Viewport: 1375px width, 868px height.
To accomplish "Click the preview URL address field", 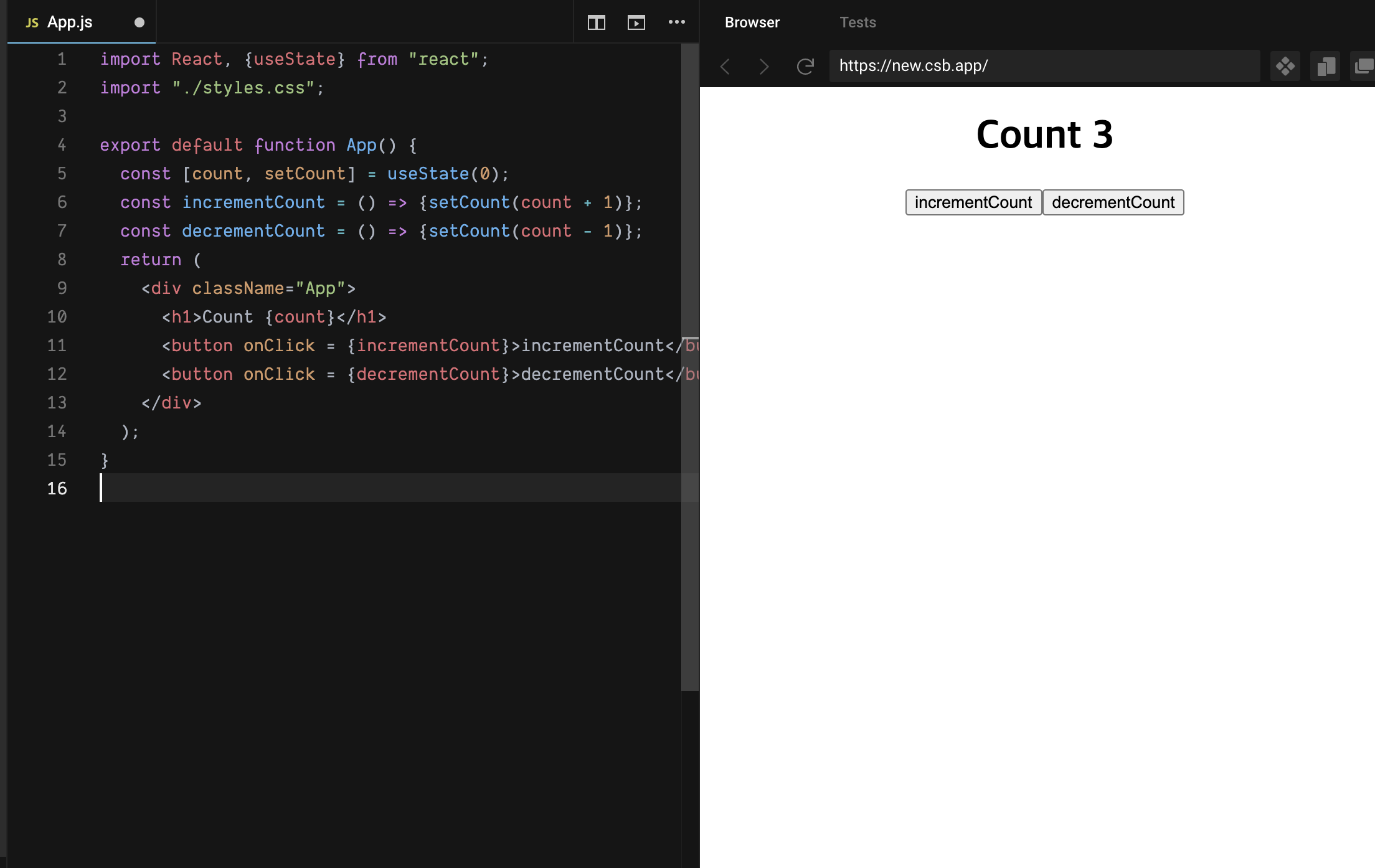I will [x=1044, y=66].
